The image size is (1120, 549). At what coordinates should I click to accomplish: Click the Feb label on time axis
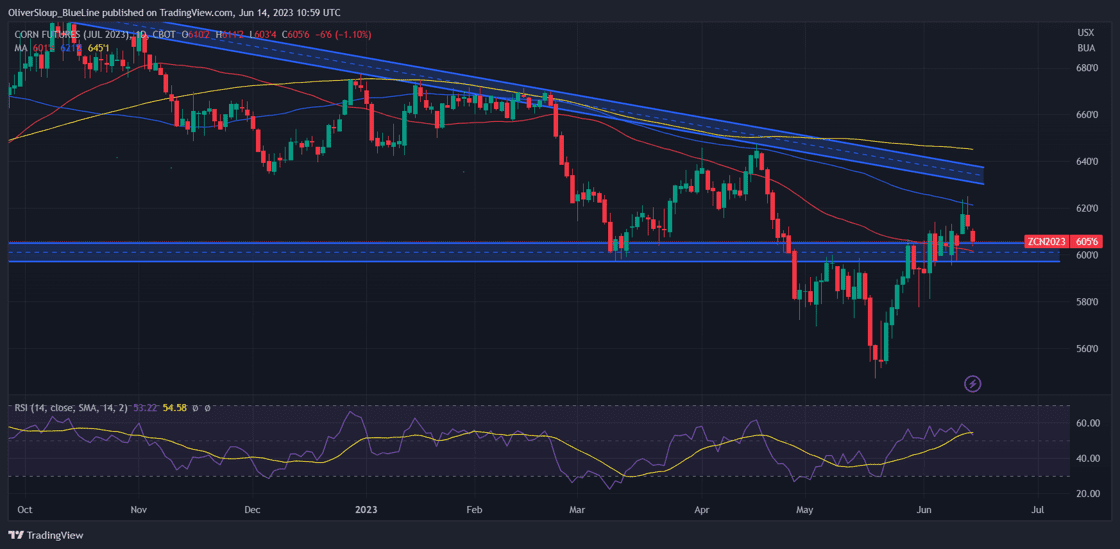(x=474, y=510)
